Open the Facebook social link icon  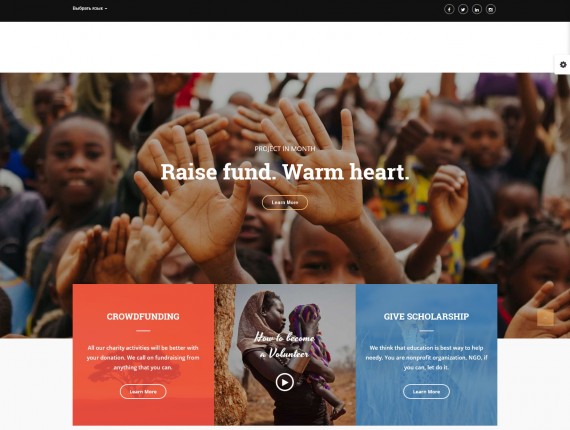click(449, 9)
